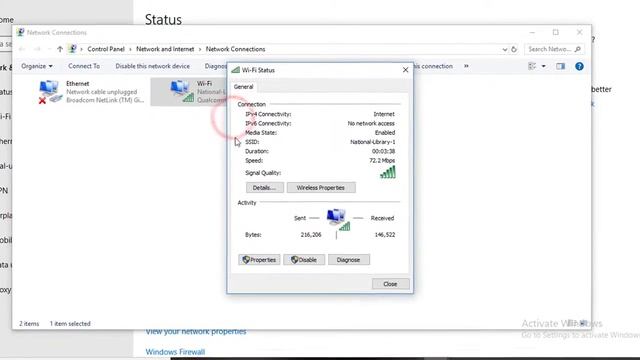
Task: Click Connect To in toolbar
Action: click(x=84, y=66)
